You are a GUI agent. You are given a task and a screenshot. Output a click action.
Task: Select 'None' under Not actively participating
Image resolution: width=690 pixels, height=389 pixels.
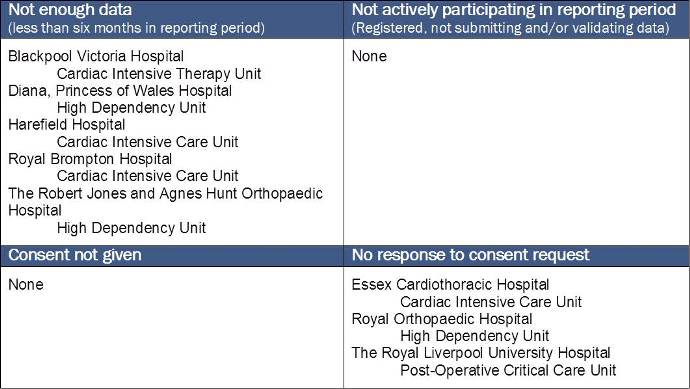tap(369, 56)
